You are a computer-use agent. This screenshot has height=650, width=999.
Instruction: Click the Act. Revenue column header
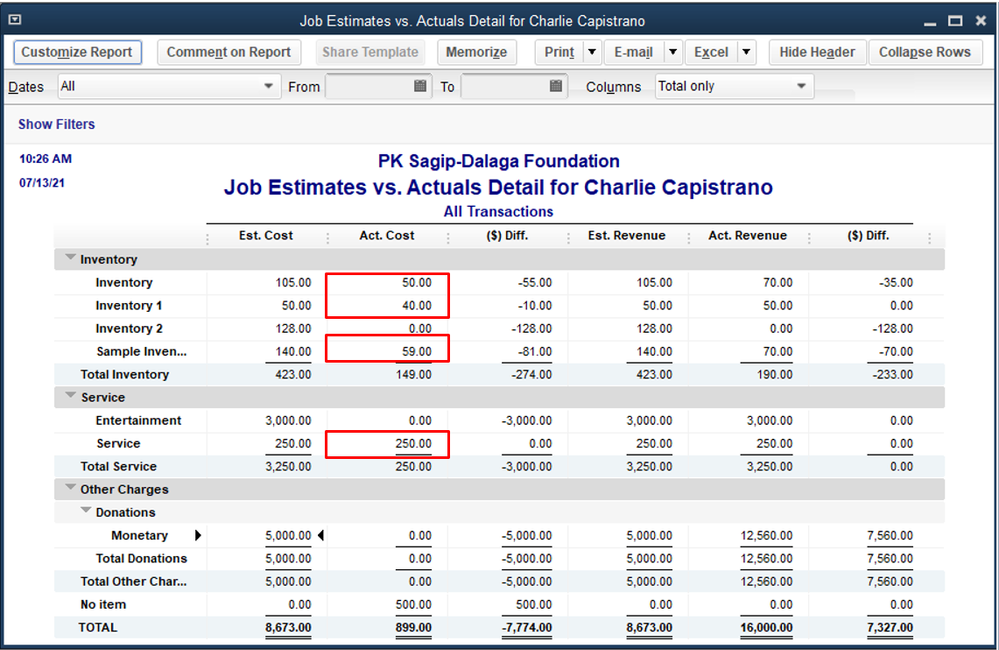(747, 235)
